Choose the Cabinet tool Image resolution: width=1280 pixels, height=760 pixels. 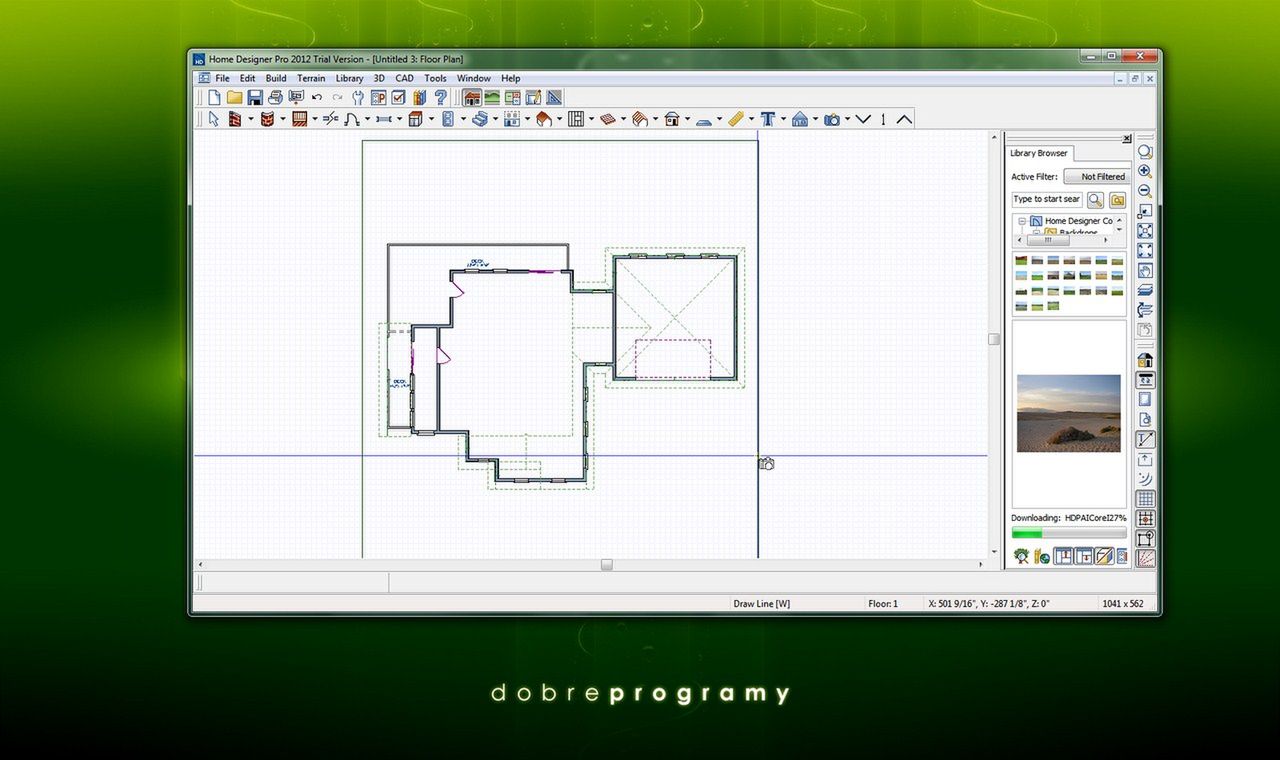click(x=415, y=119)
